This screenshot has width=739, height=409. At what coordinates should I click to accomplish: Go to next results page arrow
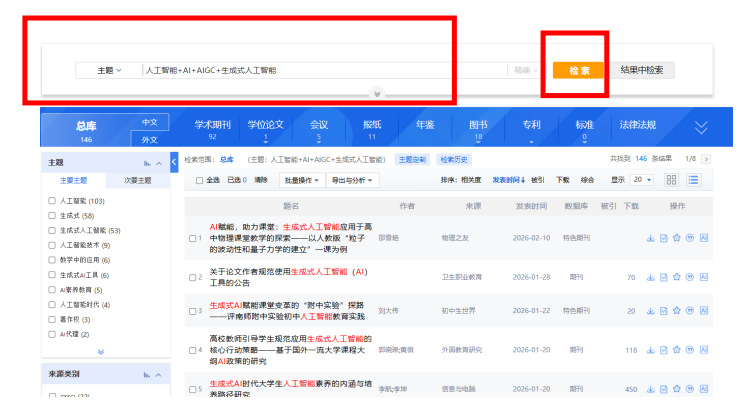(706, 159)
